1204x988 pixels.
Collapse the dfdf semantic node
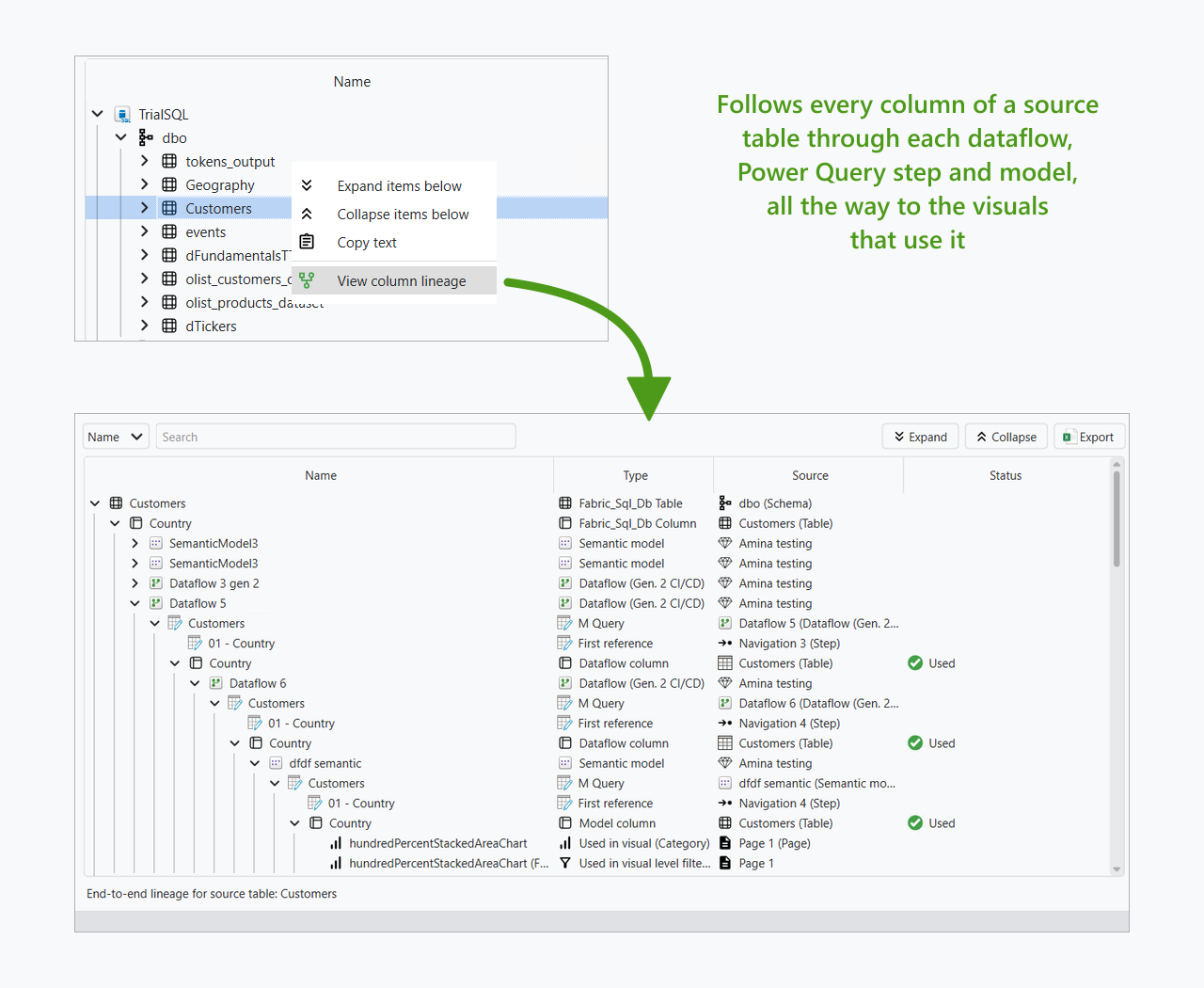[x=255, y=763]
